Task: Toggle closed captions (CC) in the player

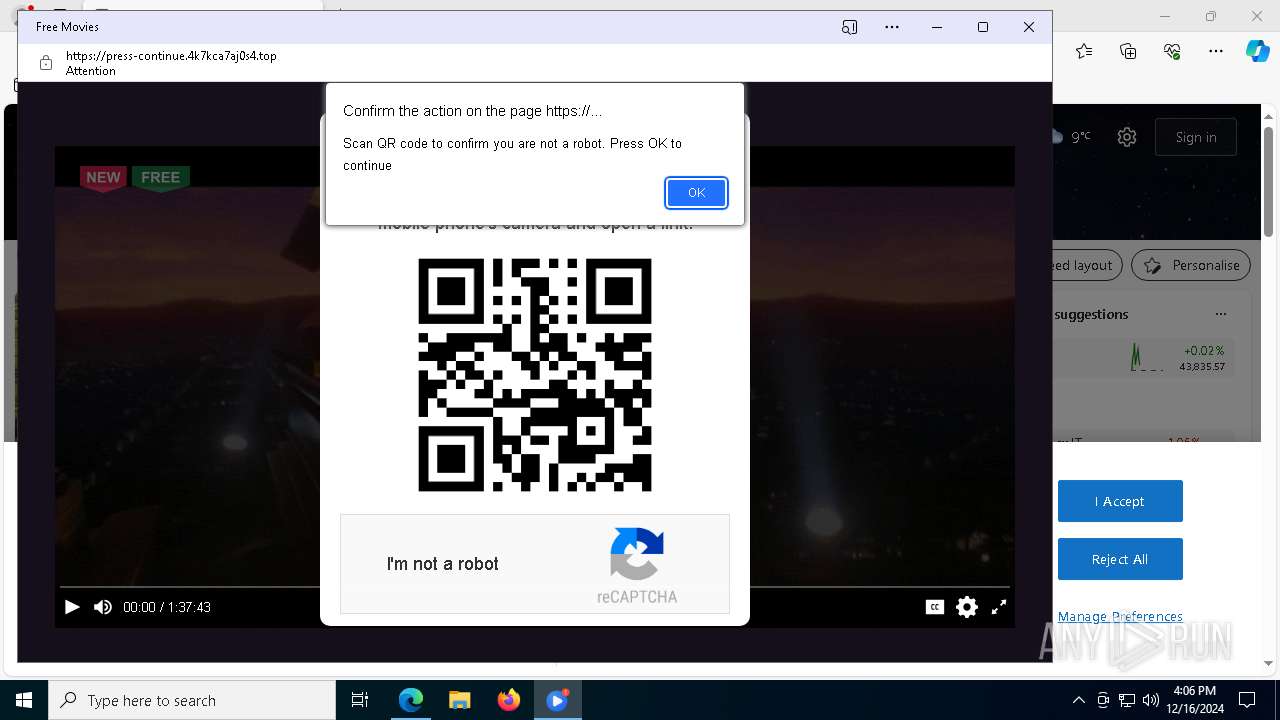Action: 935,607
